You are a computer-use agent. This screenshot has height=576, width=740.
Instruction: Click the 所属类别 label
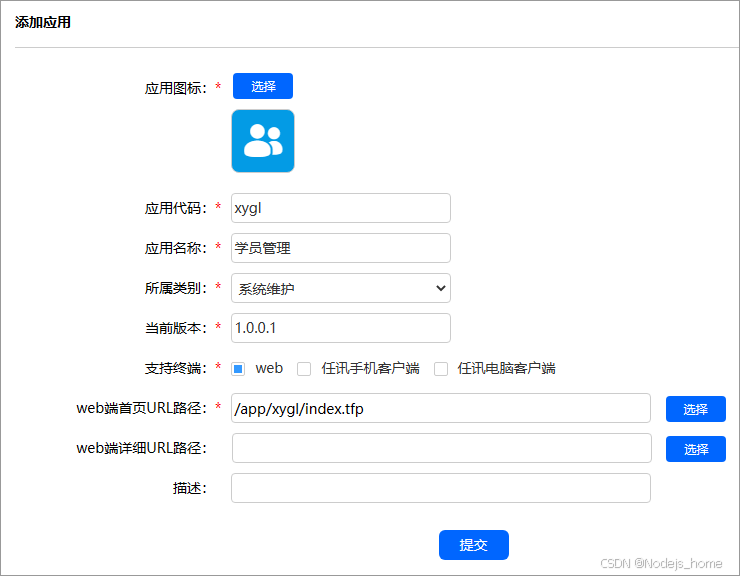click(176, 288)
